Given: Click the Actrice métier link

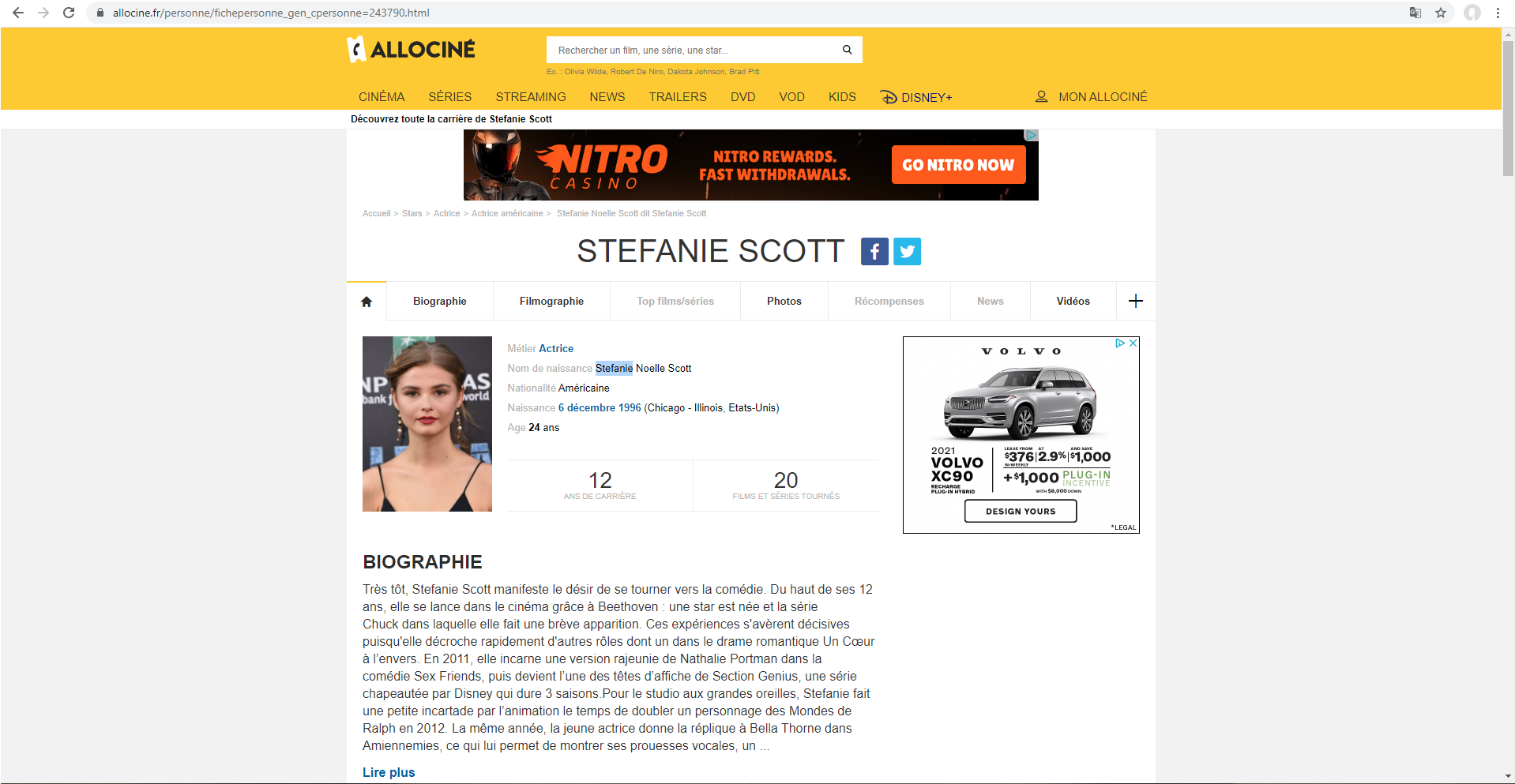Looking at the screenshot, I should tap(556, 348).
